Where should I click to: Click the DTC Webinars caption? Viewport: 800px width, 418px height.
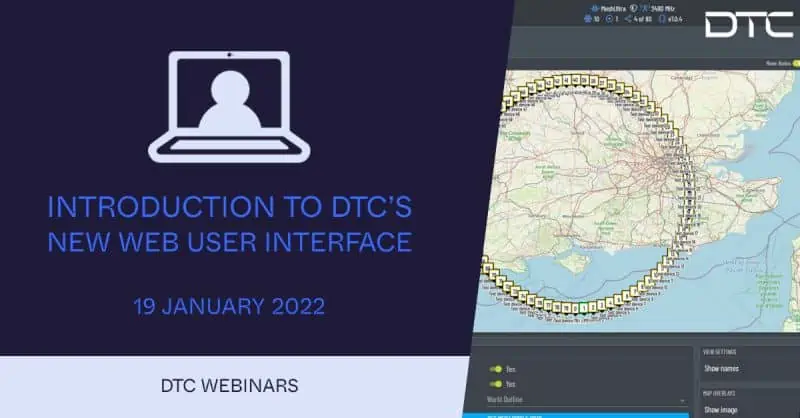[x=230, y=386]
